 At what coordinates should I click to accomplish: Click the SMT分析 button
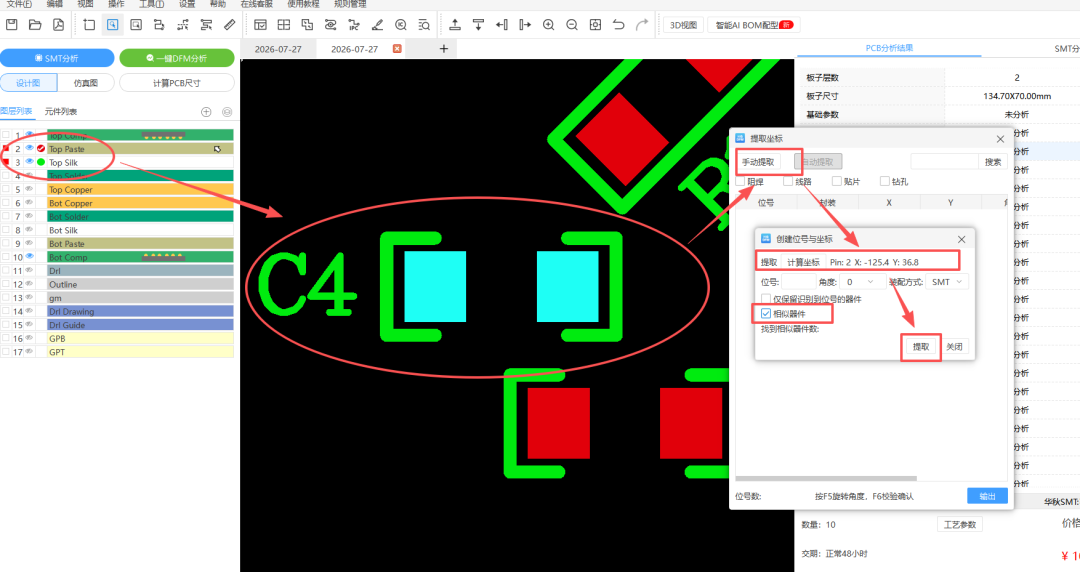click(x=57, y=58)
